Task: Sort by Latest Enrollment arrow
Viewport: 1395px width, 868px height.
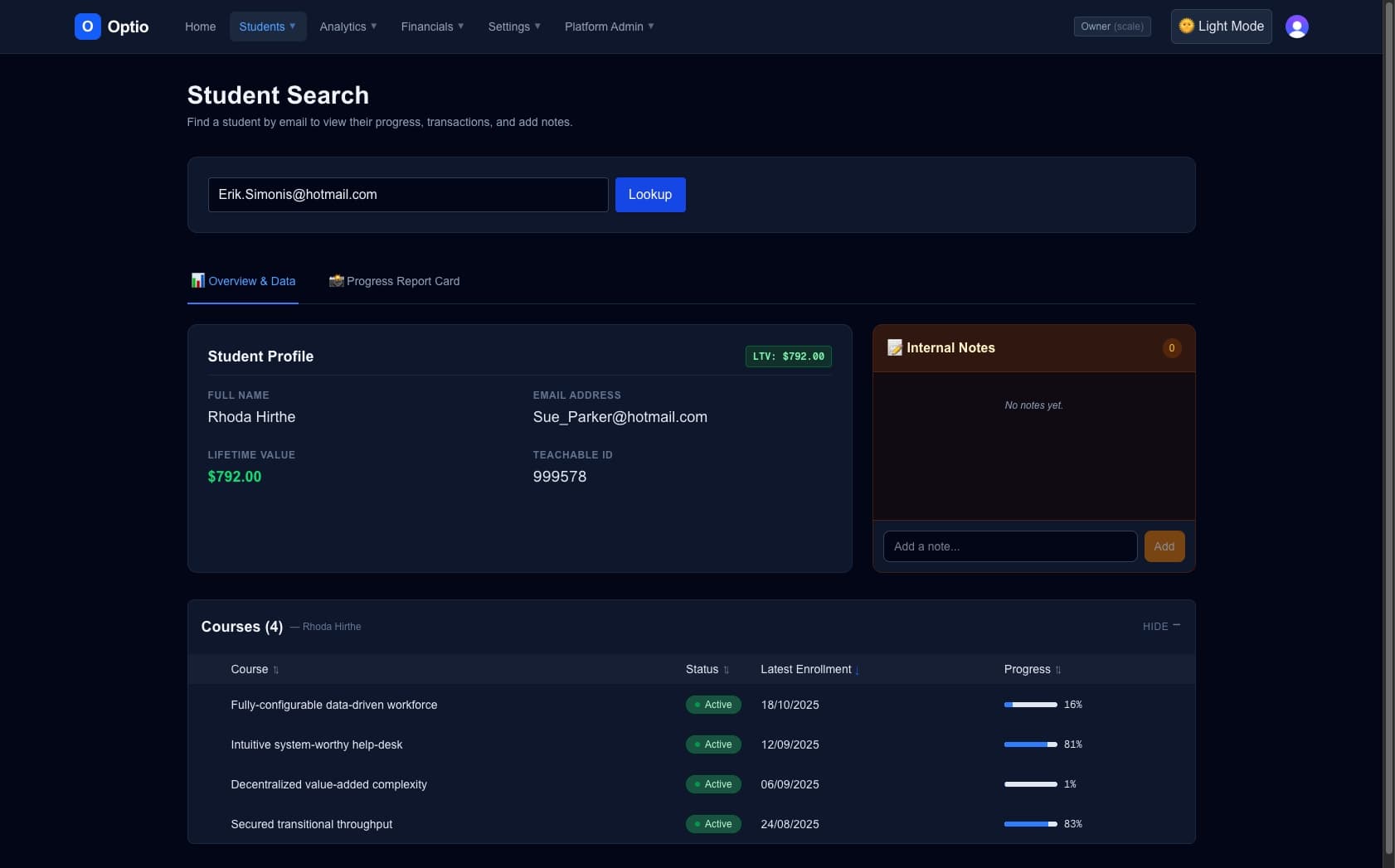Action: pyautogui.click(x=857, y=670)
